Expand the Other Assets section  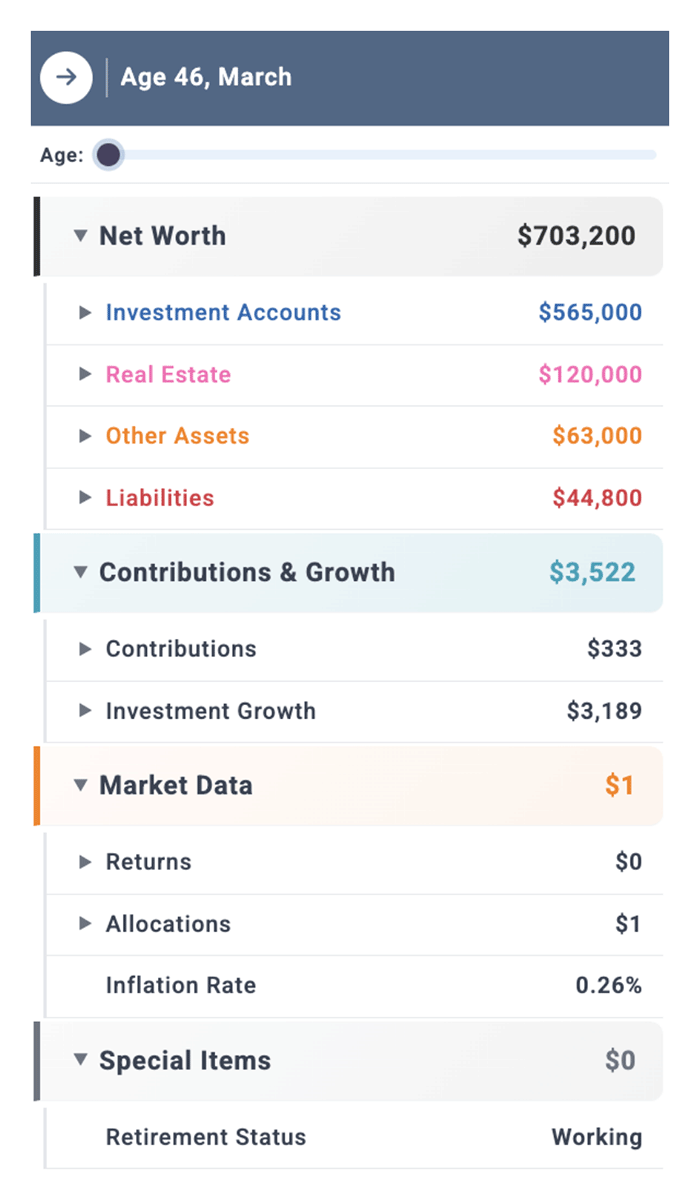click(x=84, y=436)
